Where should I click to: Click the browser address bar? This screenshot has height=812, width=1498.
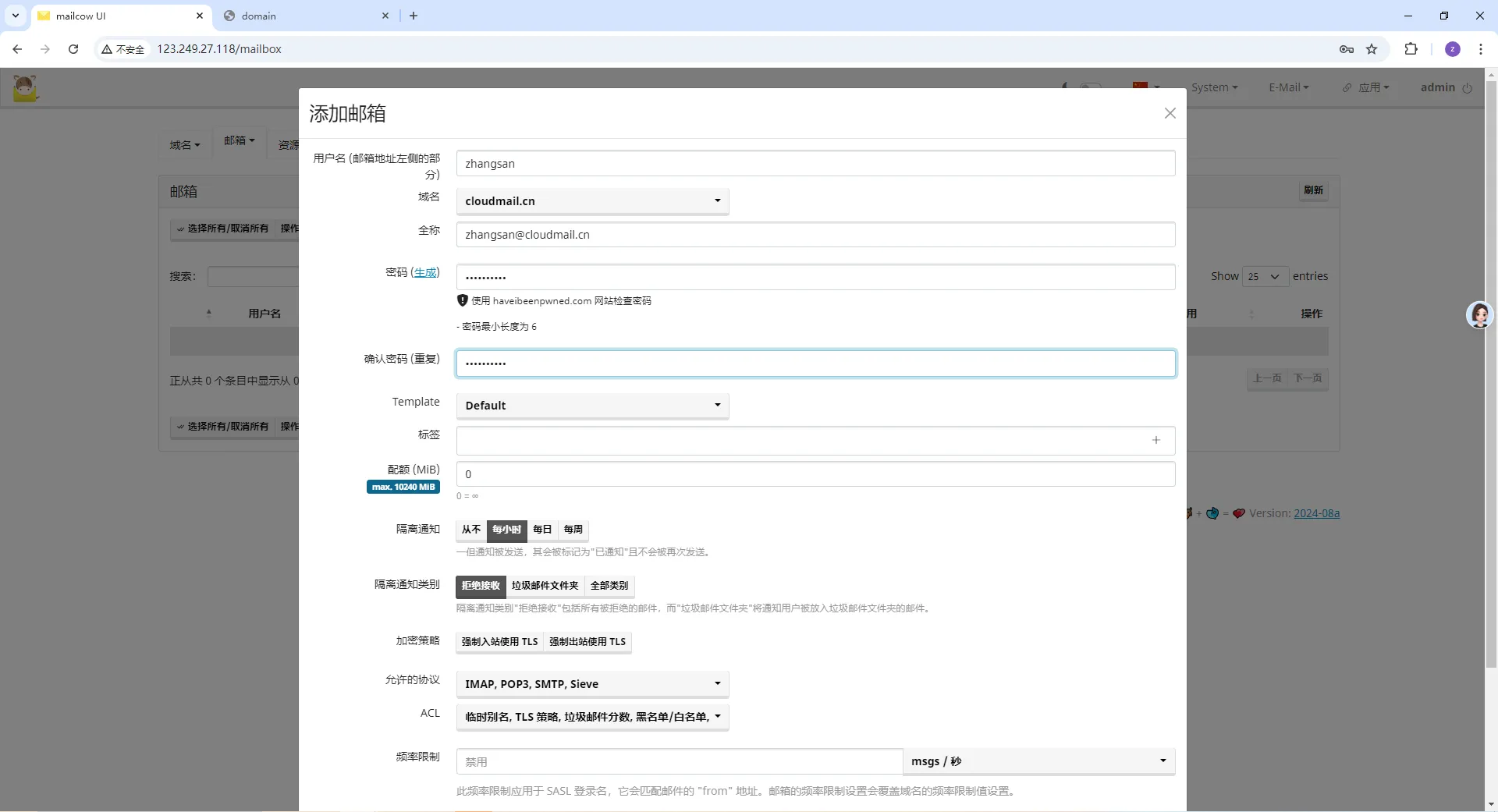click(741, 49)
